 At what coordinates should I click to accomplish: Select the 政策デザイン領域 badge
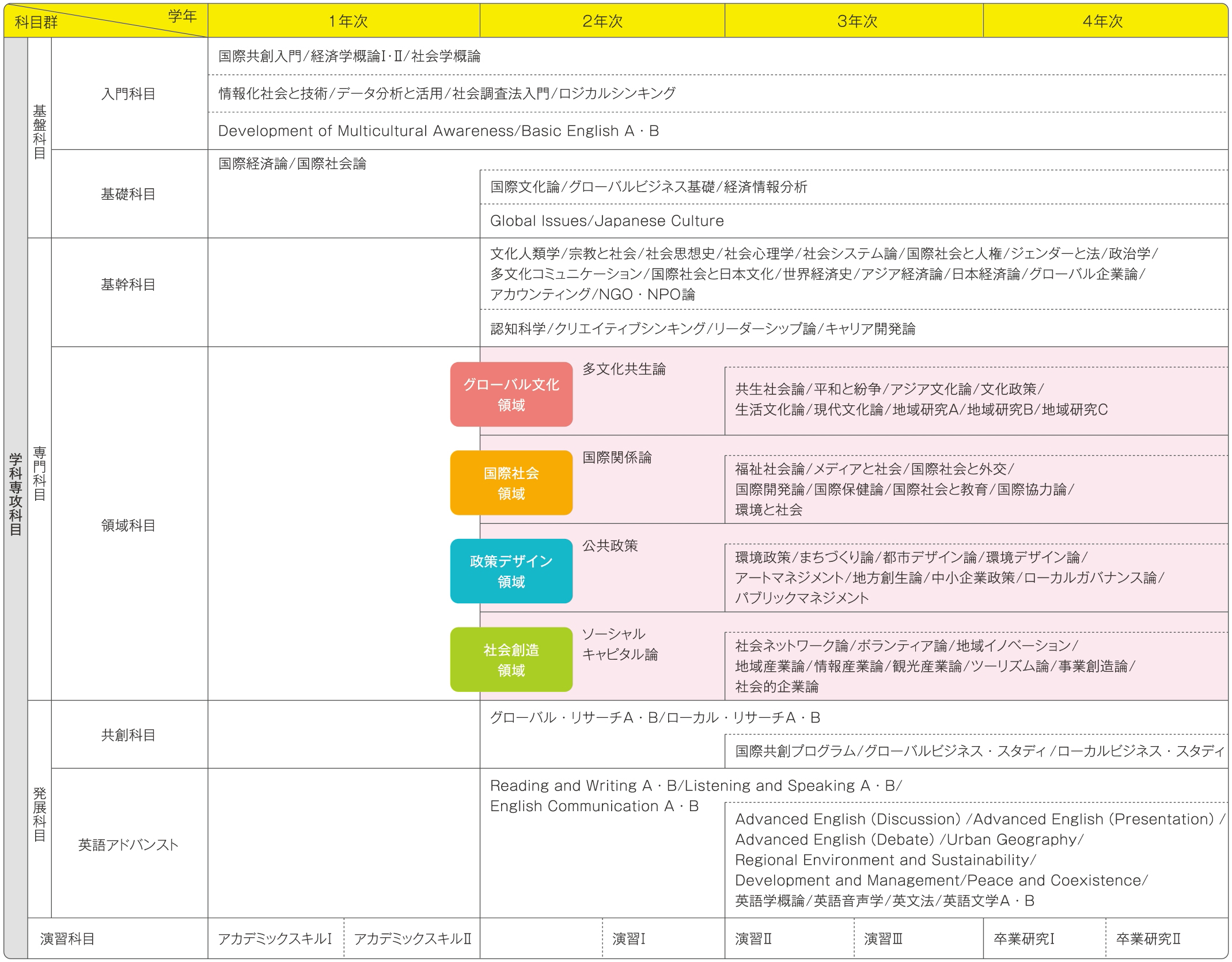pos(511,571)
